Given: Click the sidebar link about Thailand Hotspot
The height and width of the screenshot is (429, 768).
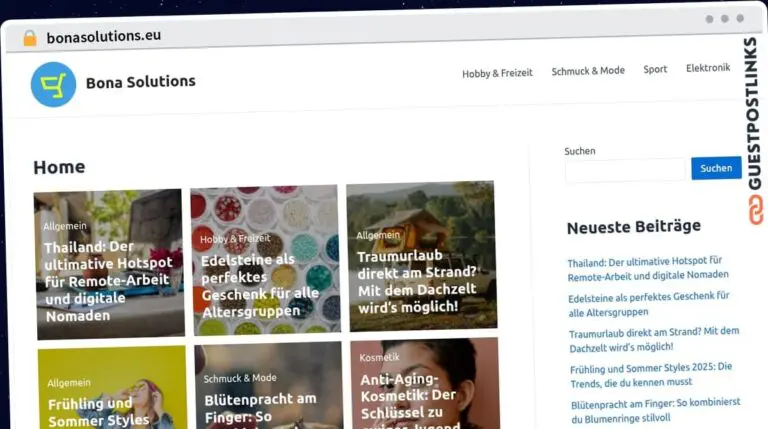Looking at the screenshot, I should point(648,269).
